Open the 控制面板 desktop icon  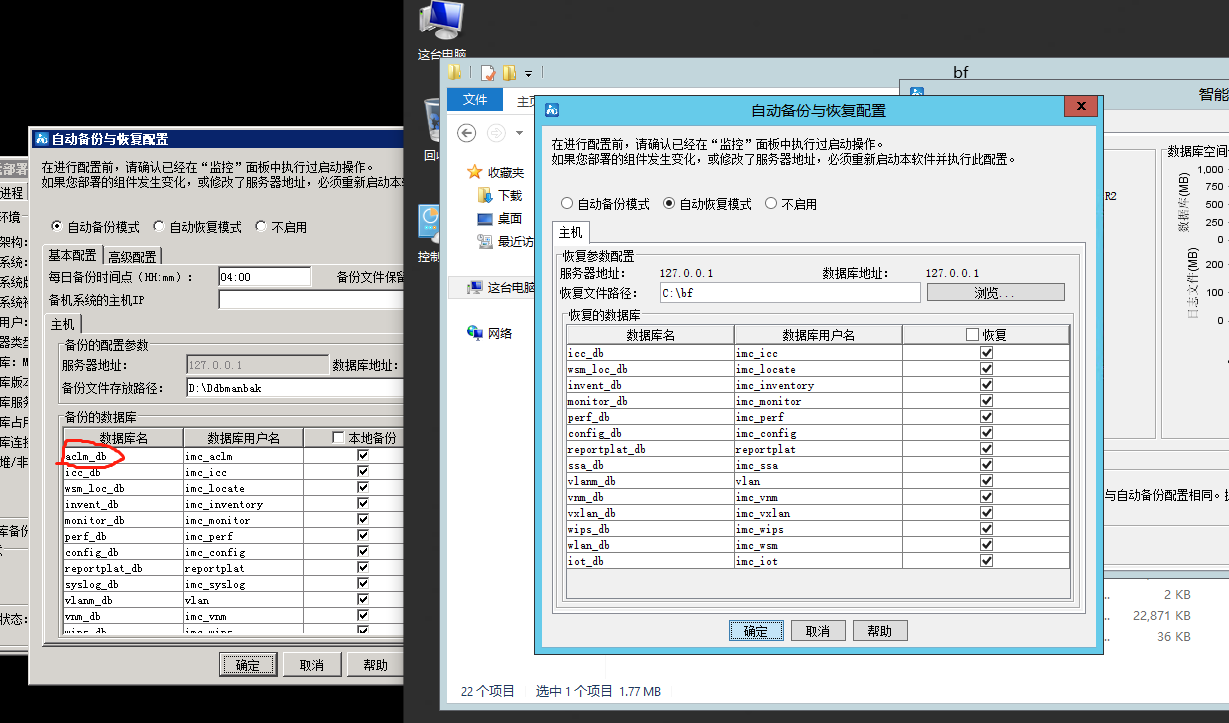coord(429,234)
